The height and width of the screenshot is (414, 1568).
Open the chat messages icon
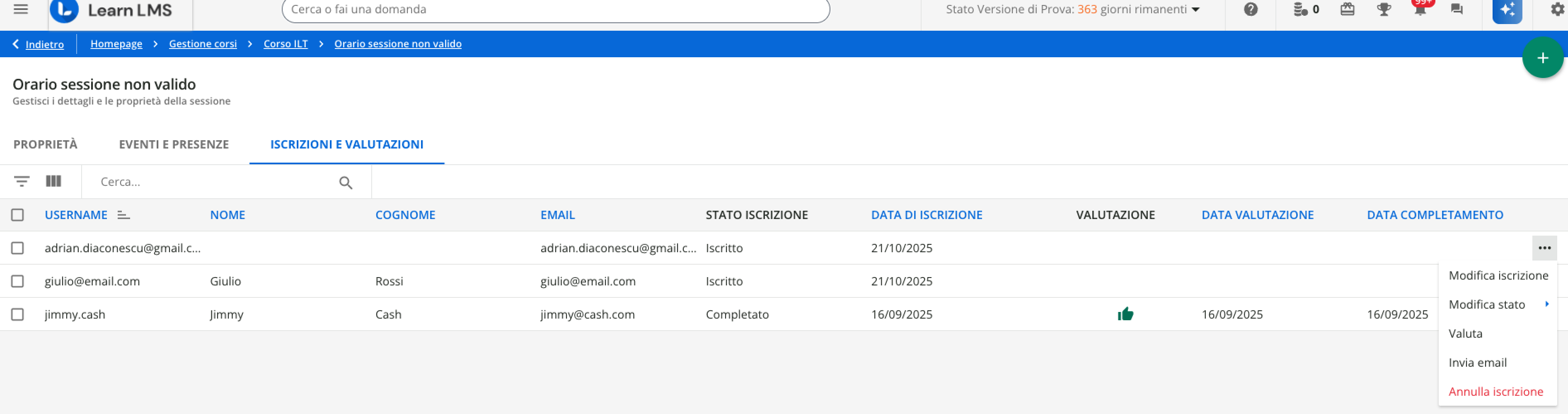point(1456,9)
